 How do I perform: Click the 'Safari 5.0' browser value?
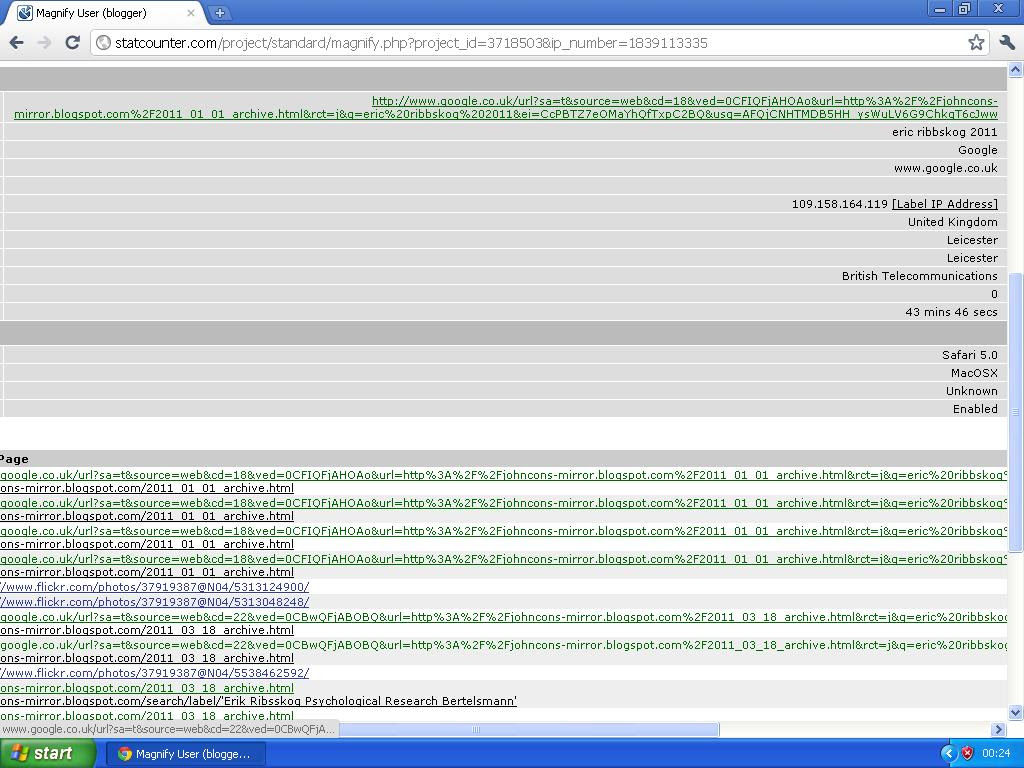point(969,355)
